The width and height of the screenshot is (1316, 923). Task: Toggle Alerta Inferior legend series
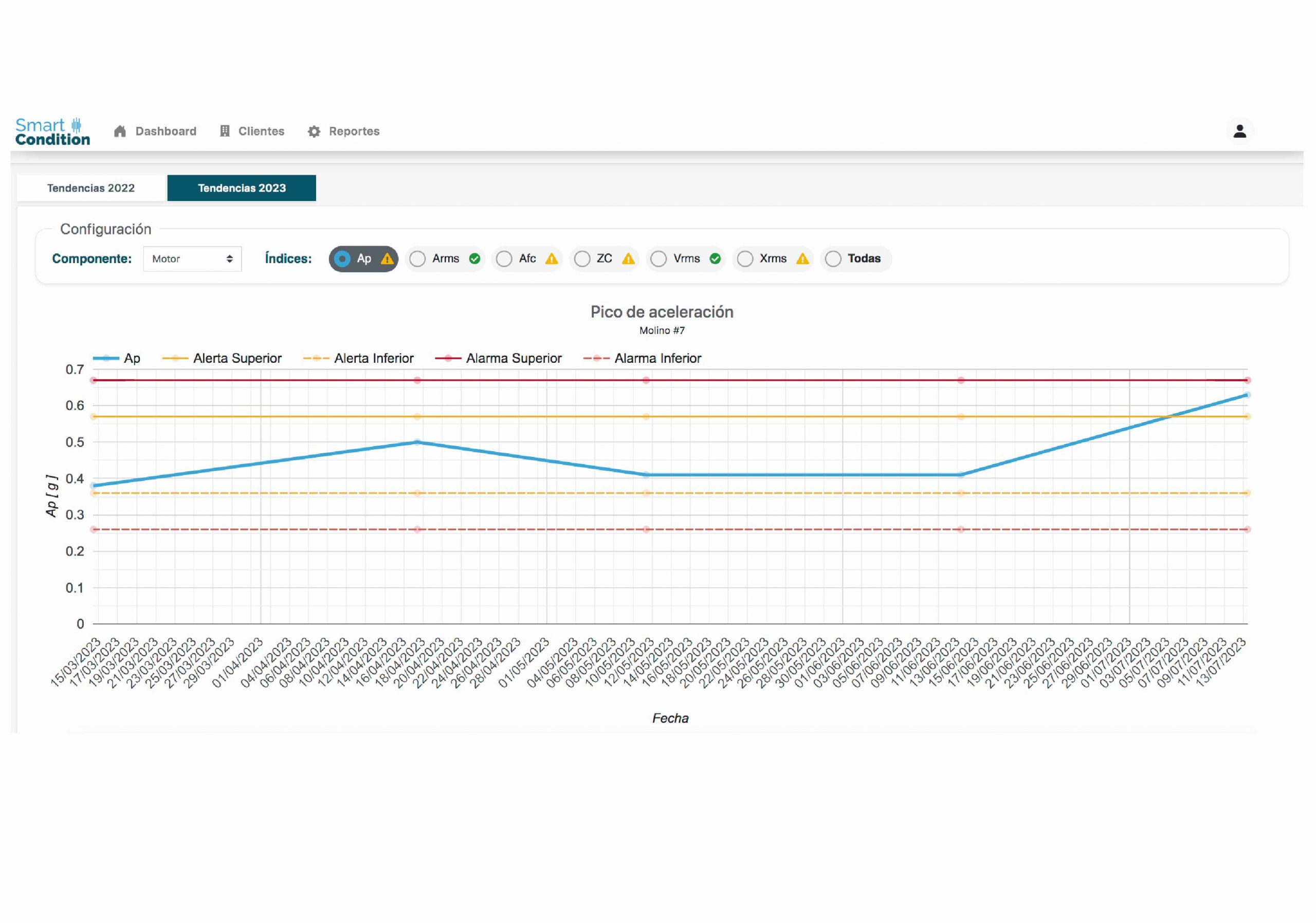[373, 359]
